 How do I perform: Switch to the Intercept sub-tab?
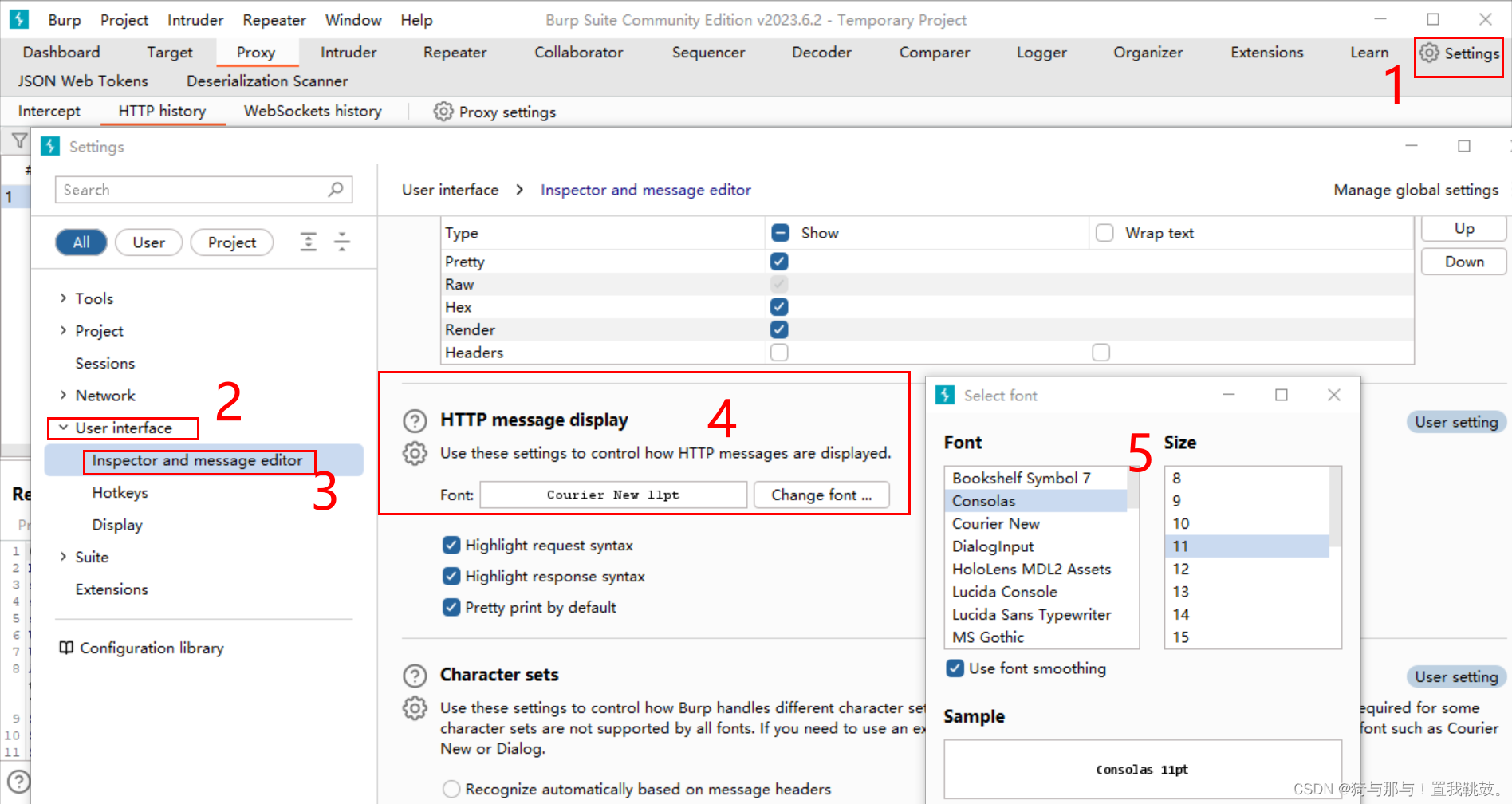[x=49, y=112]
